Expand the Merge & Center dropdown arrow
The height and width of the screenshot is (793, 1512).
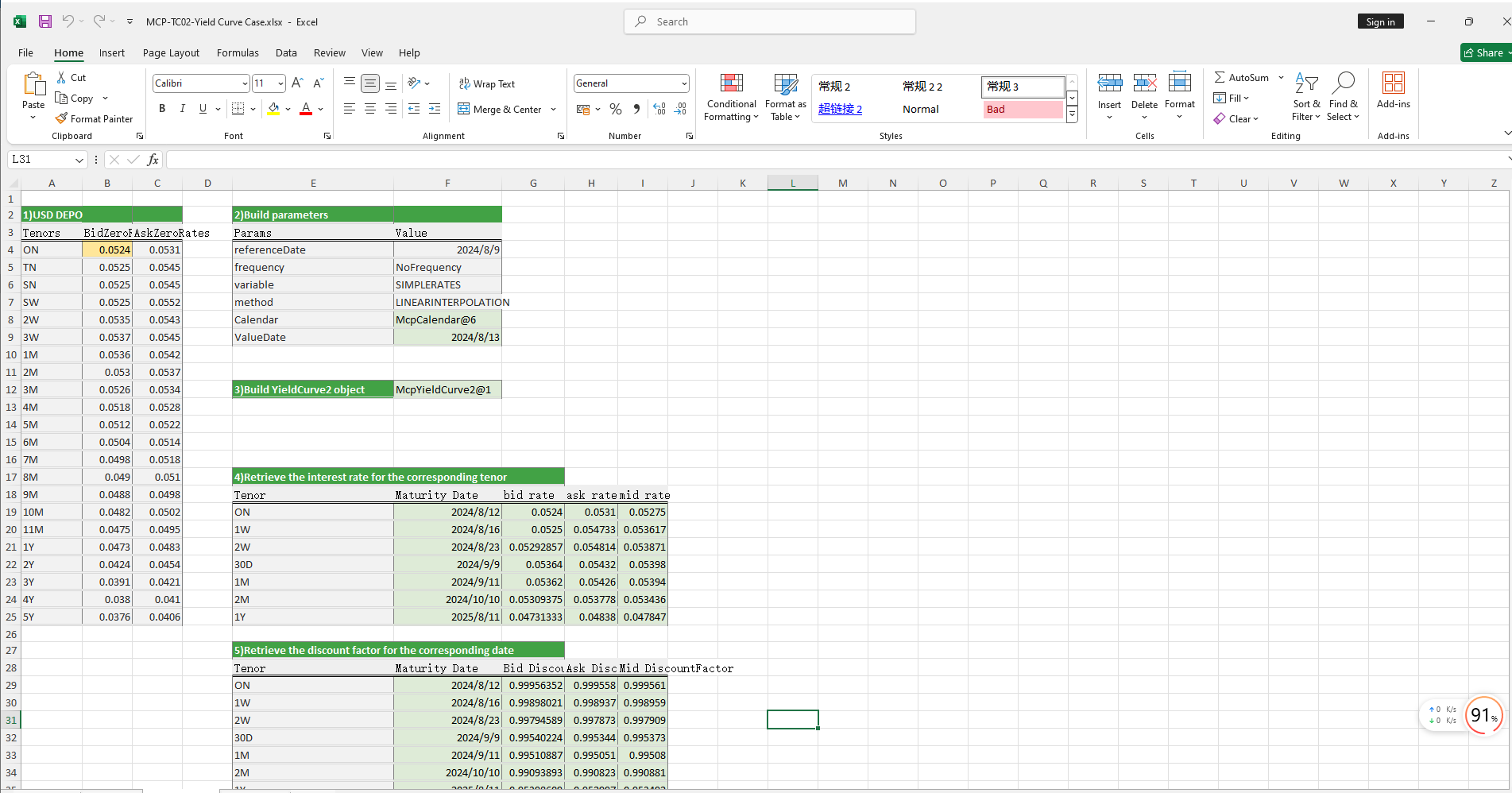[554, 110]
